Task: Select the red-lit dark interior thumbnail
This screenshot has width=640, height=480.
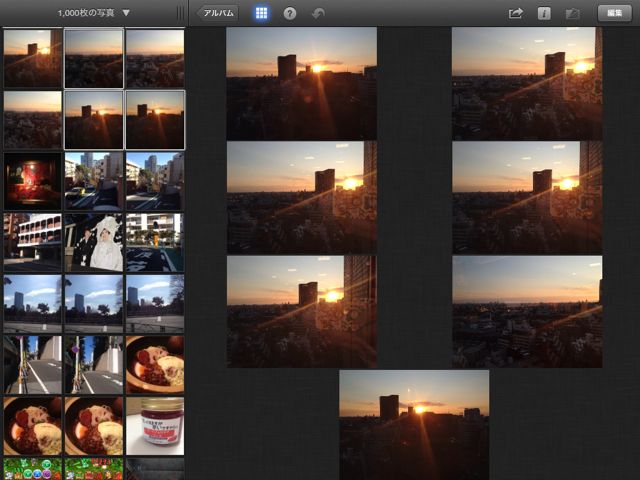Action: click(x=33, y=181)
